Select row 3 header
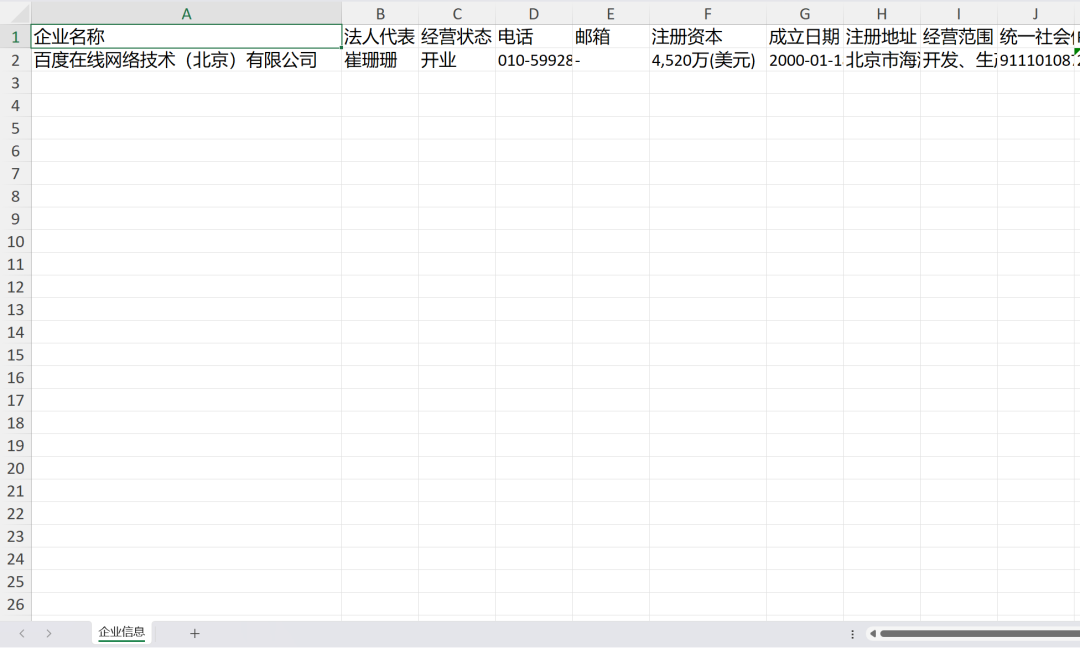 click(15, 83)
